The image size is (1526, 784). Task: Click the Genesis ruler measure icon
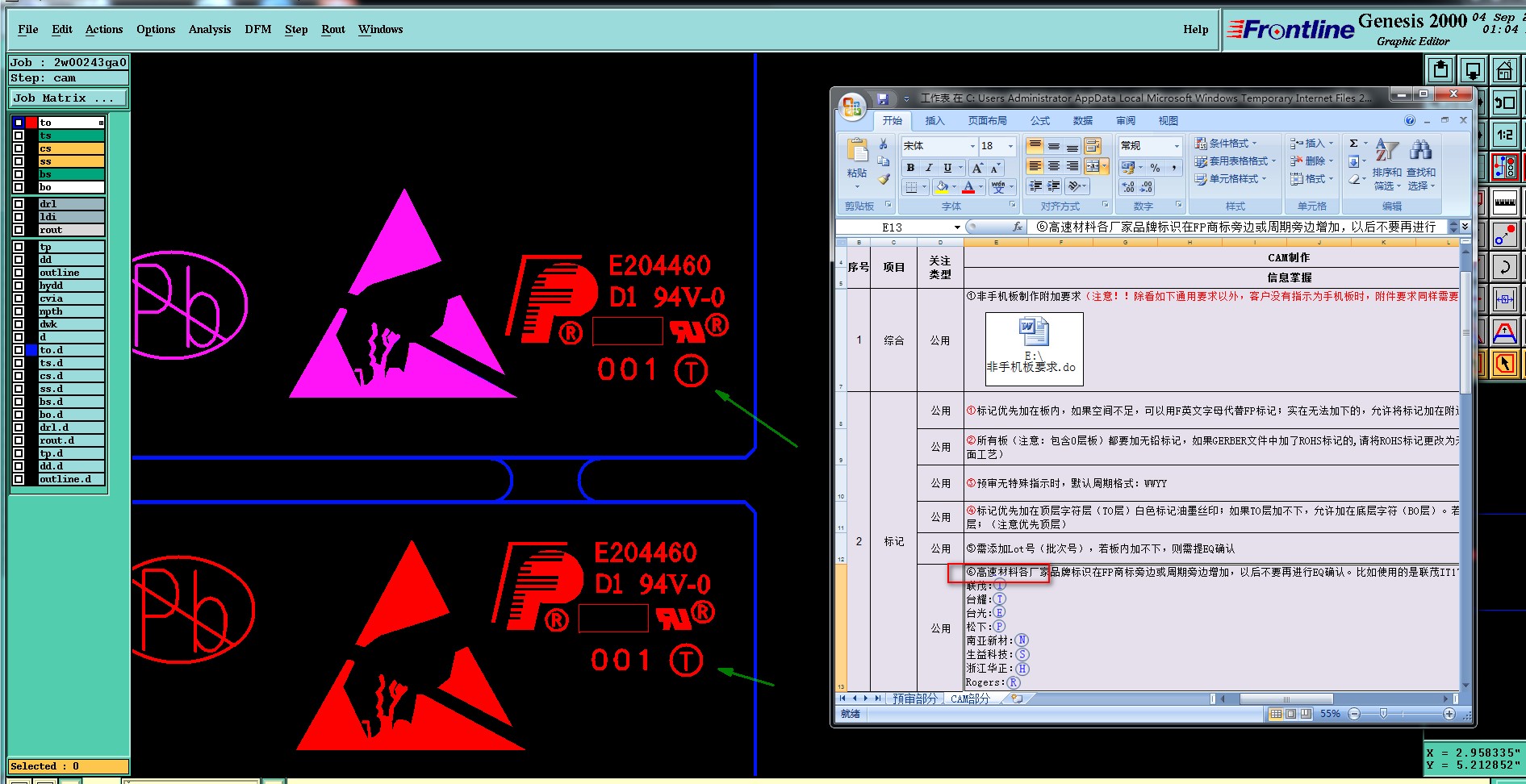point(1505,202)
